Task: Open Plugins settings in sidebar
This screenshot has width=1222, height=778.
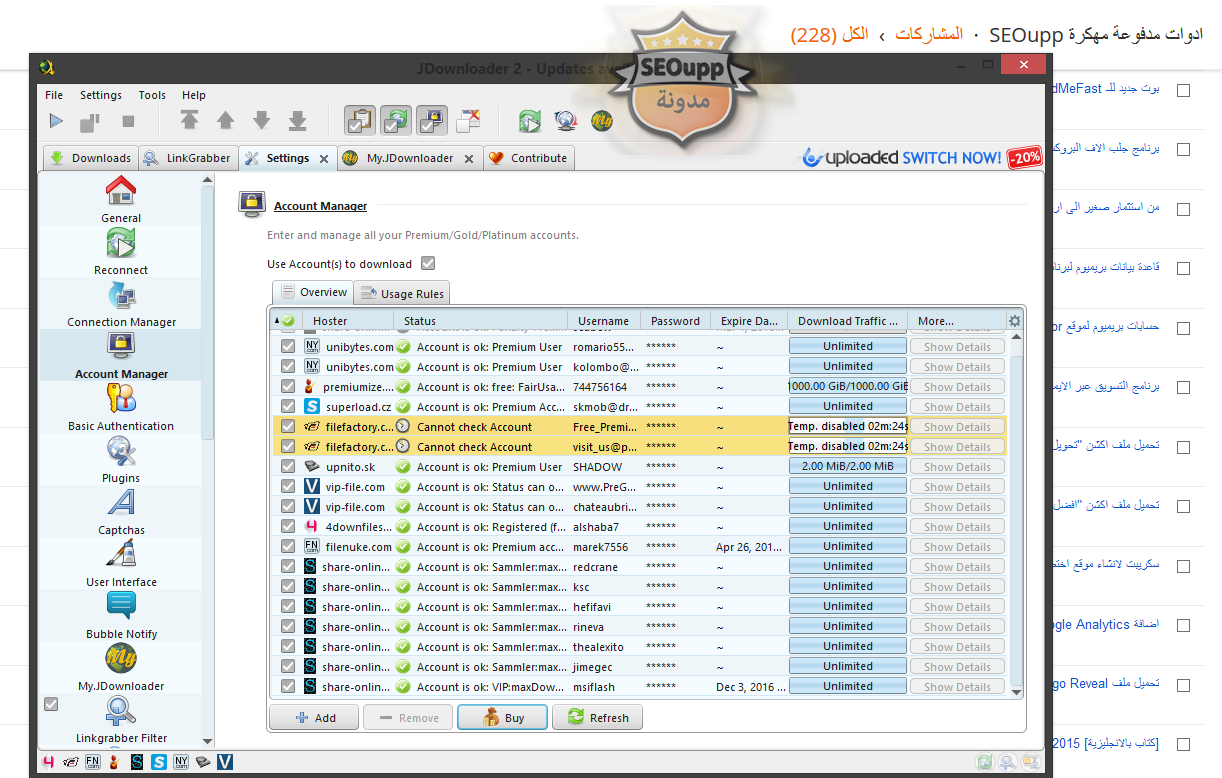Action: coord(121,460)
